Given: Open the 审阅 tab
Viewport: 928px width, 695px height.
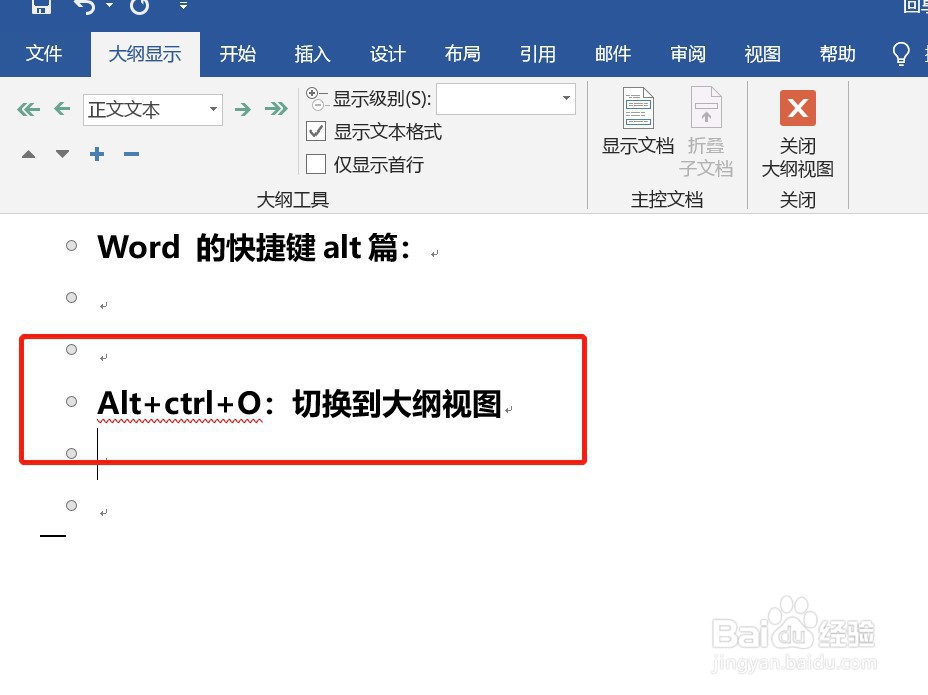Looking at the screenshot, I should pos(688,54).
